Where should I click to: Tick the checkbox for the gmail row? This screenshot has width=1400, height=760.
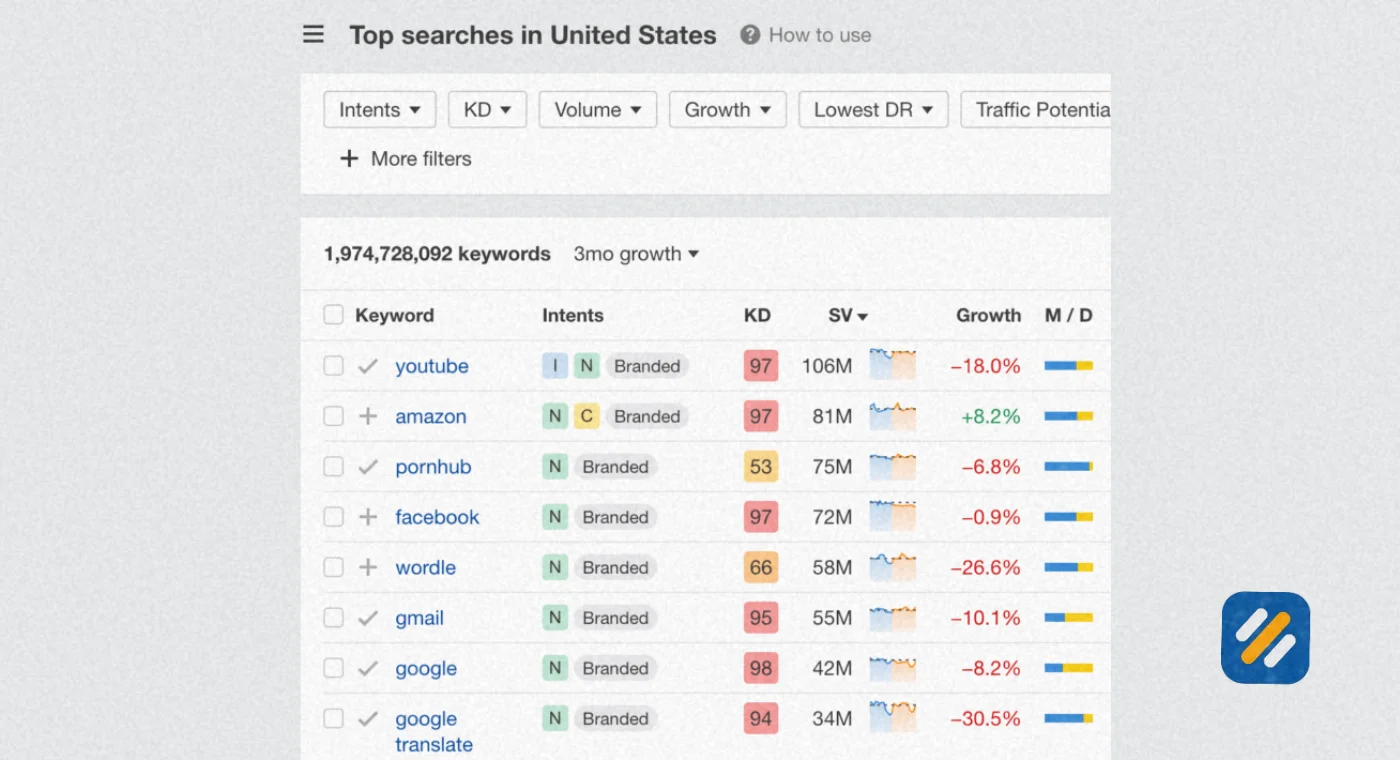click(333, 618)
